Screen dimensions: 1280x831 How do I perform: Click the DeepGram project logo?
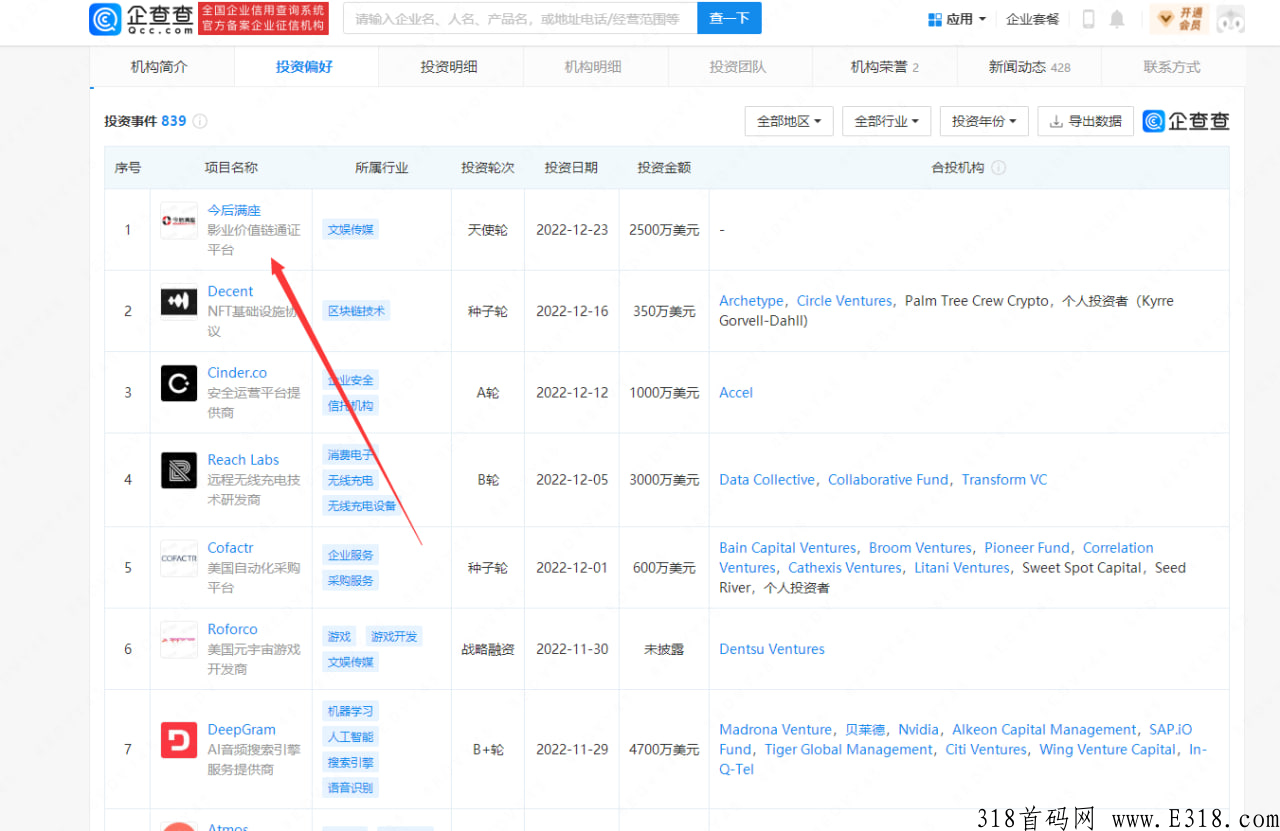coord(179,740)
